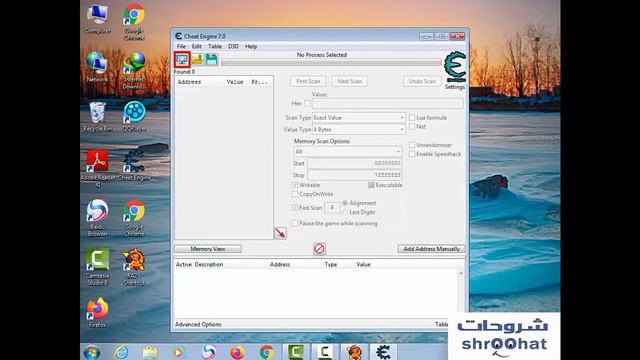Select the Alignment radio button
Screen dimensions: 640x360
pos(345,203)
